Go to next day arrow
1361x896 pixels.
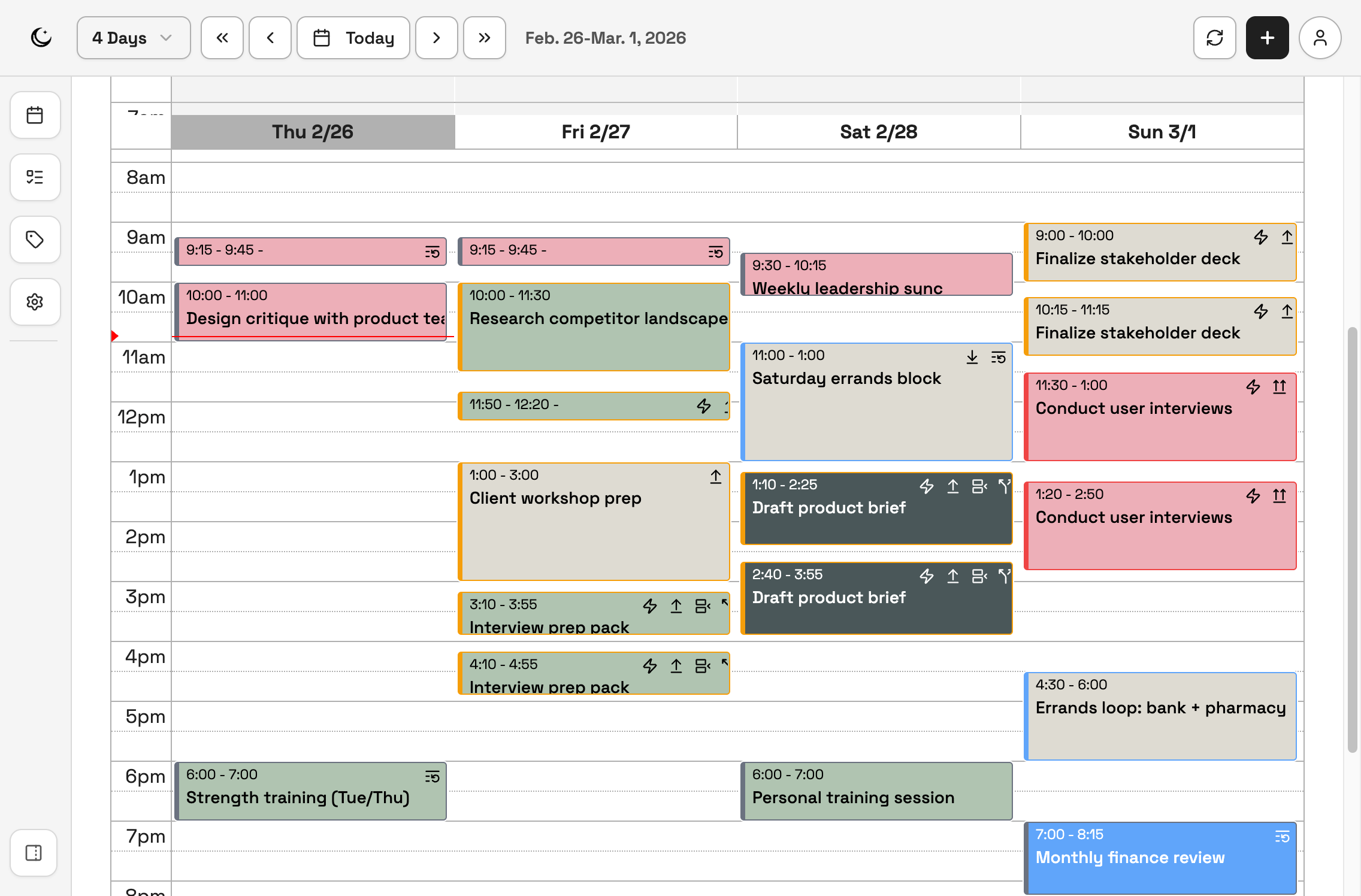coord(437,38)
